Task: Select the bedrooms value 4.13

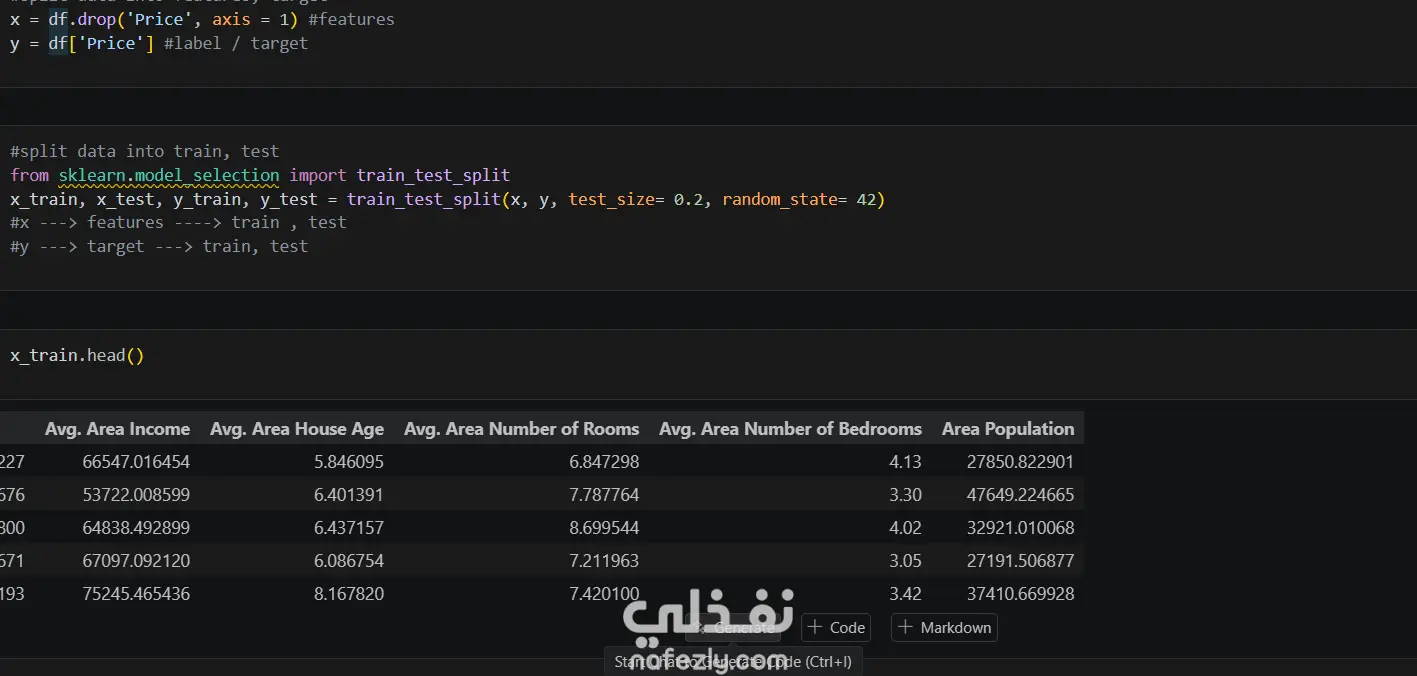Action: pyautogui.click(x=905, y=462)
